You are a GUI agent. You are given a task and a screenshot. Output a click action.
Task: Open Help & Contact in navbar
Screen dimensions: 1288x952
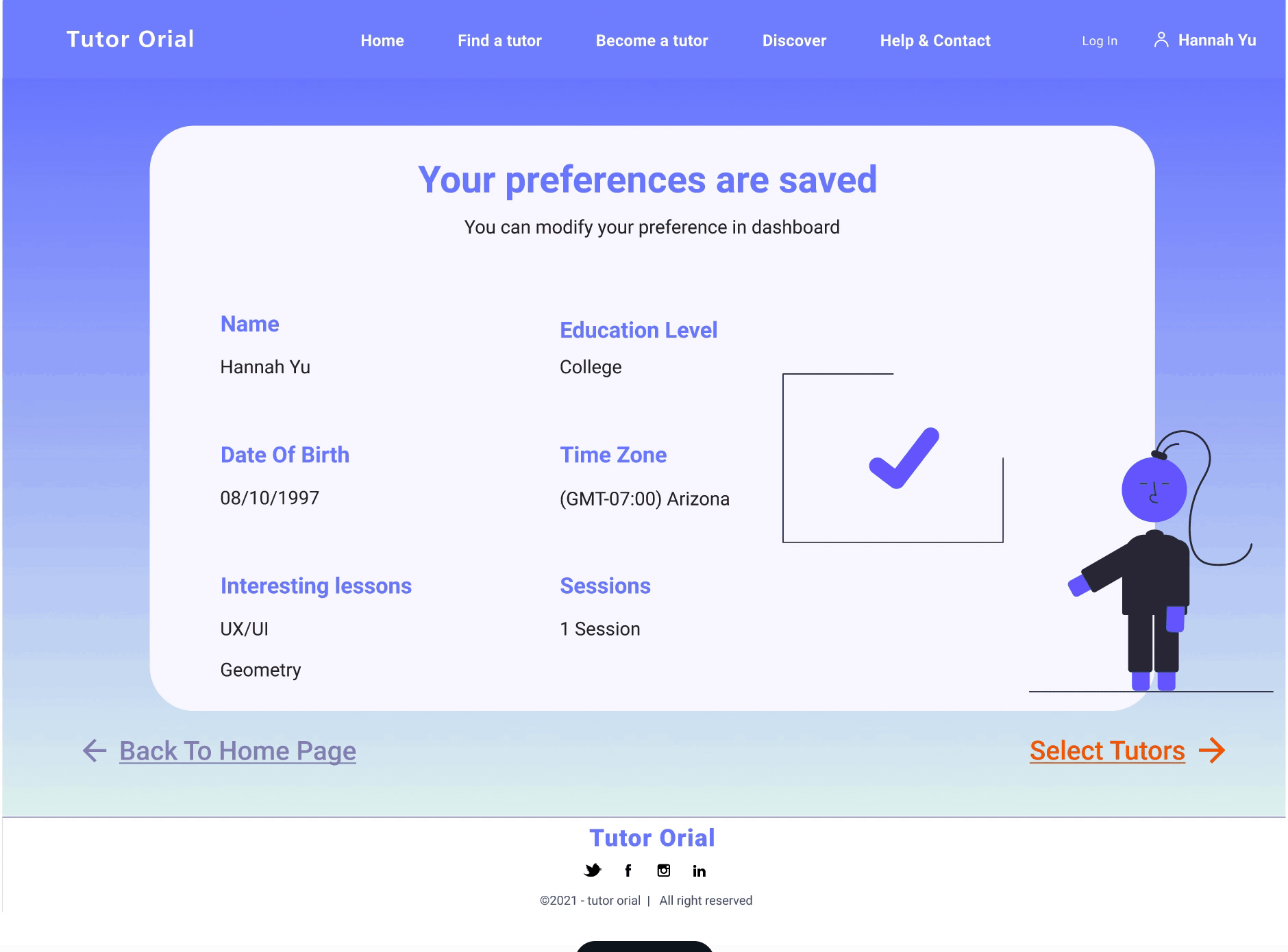pyautogui.click(x=935, y=40)
